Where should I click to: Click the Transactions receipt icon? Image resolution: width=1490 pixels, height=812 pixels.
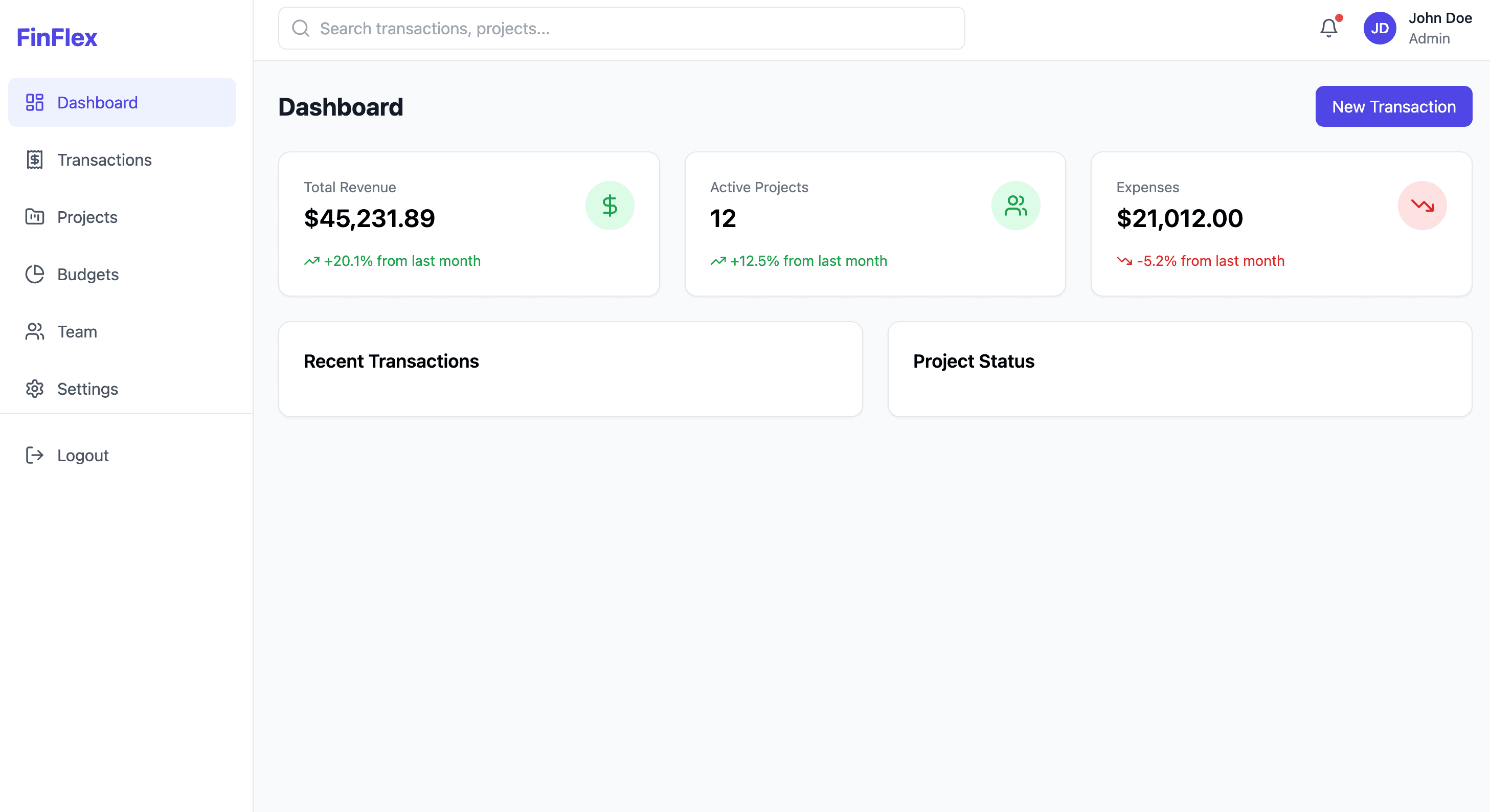[x=35, y=160]
